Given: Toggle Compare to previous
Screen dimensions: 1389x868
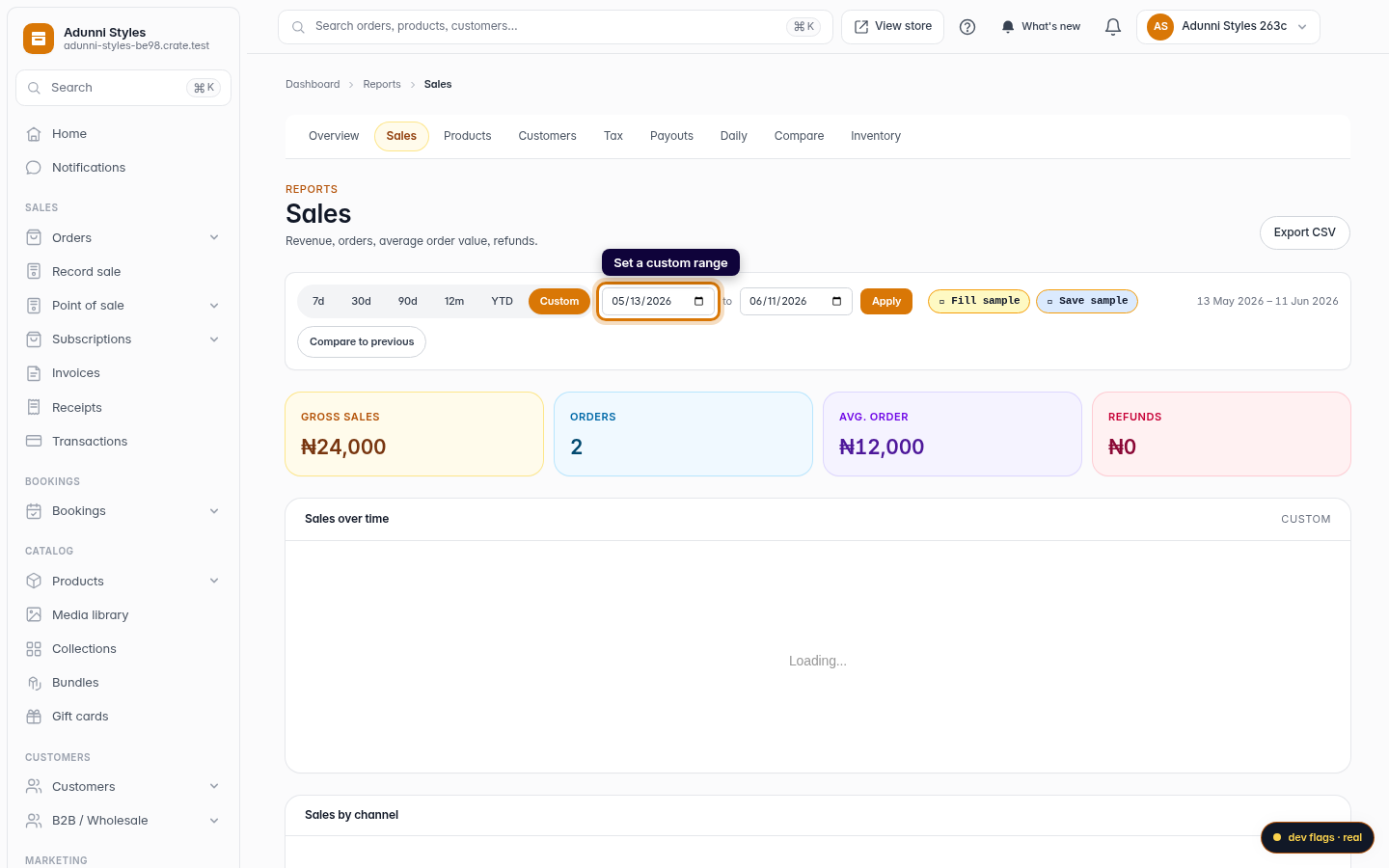Looking at the screenshot, I should pos(362,342).
